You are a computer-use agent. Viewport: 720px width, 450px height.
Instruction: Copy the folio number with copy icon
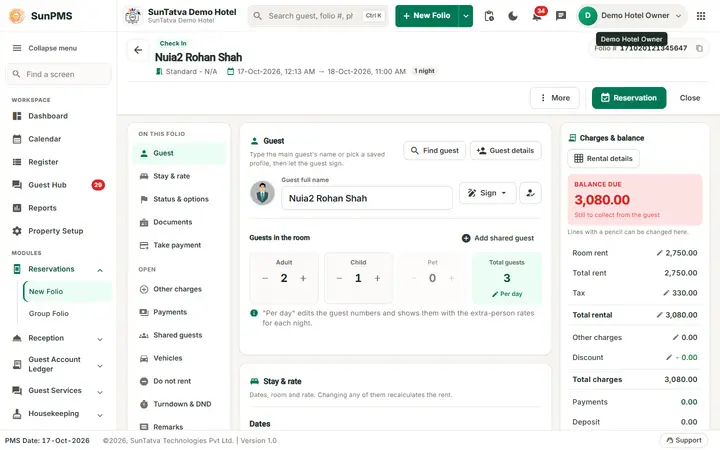699,48
